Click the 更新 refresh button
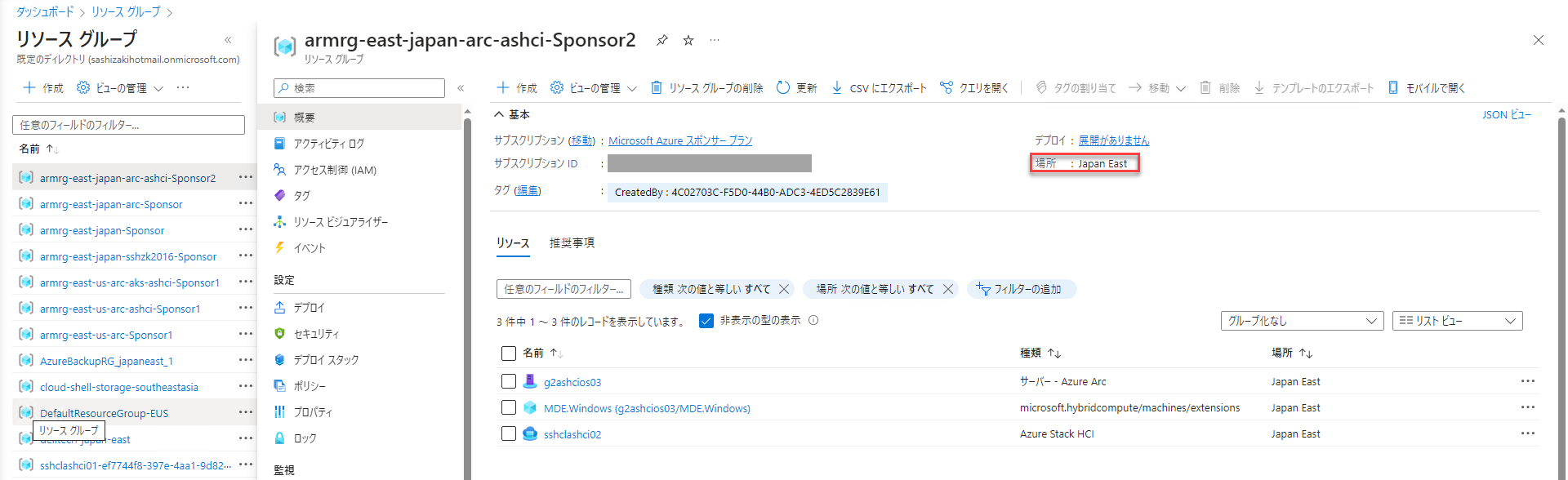 [x=796, y=88]
